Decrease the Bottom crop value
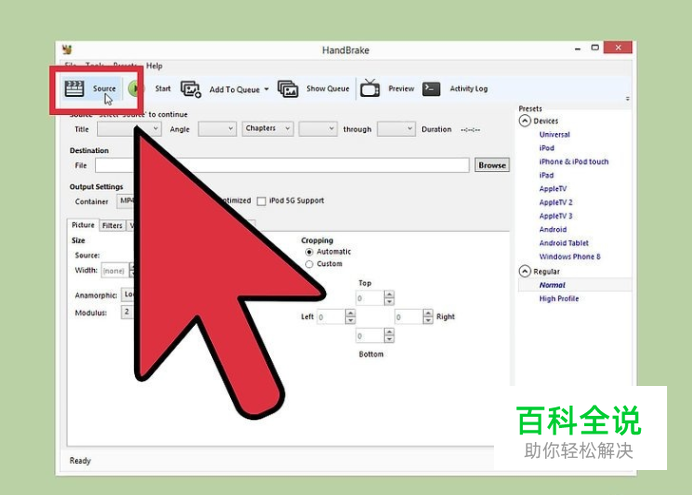692x495 pixels. click(389, 339)
